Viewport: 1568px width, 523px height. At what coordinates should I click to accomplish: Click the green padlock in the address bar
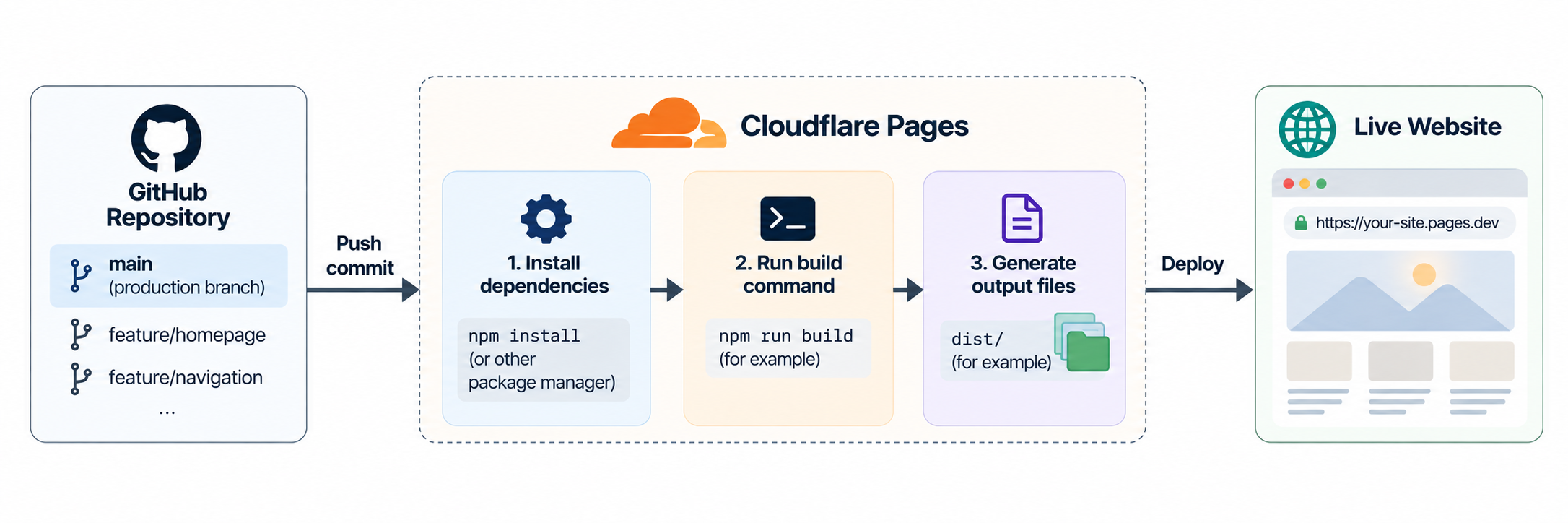(1301, 223)
